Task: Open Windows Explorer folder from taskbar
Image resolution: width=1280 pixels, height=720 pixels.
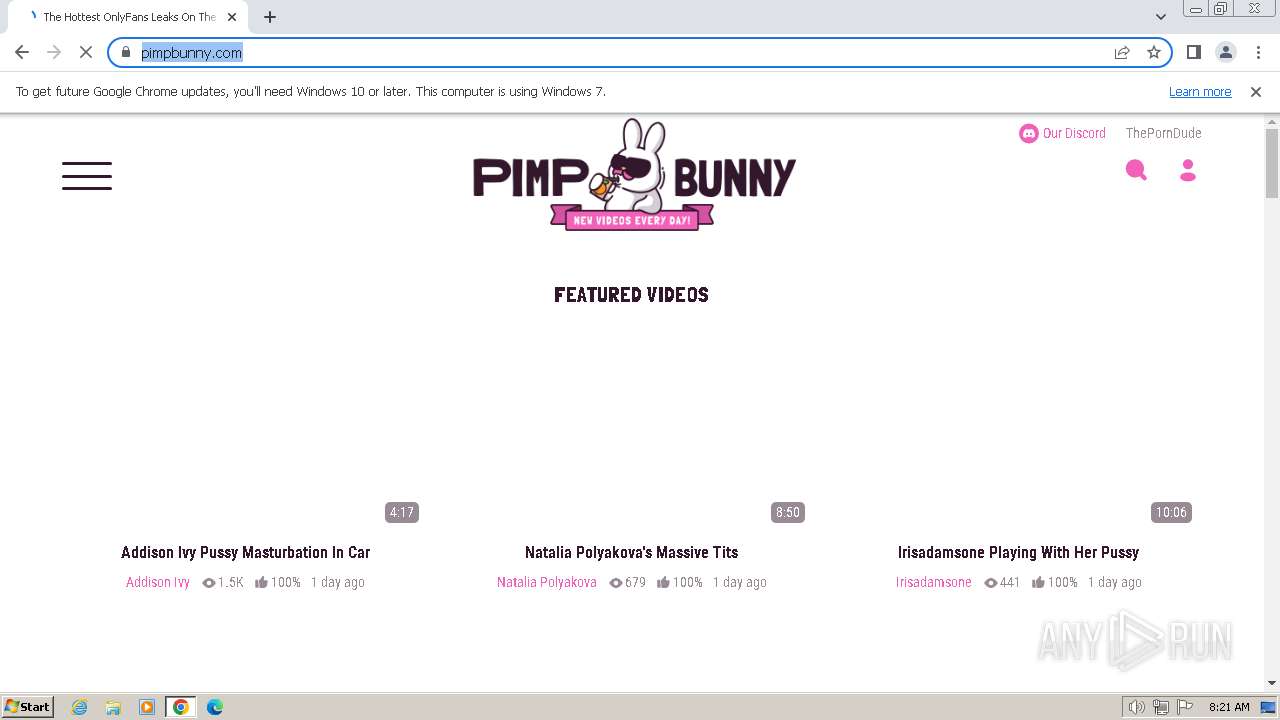Action: coord(113,707)
